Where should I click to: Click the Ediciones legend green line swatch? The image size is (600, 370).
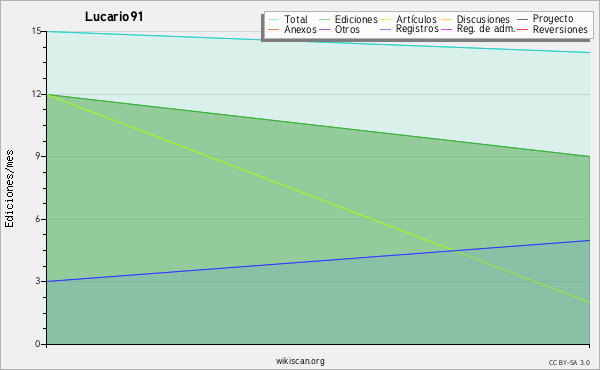(x=324, y=20)
